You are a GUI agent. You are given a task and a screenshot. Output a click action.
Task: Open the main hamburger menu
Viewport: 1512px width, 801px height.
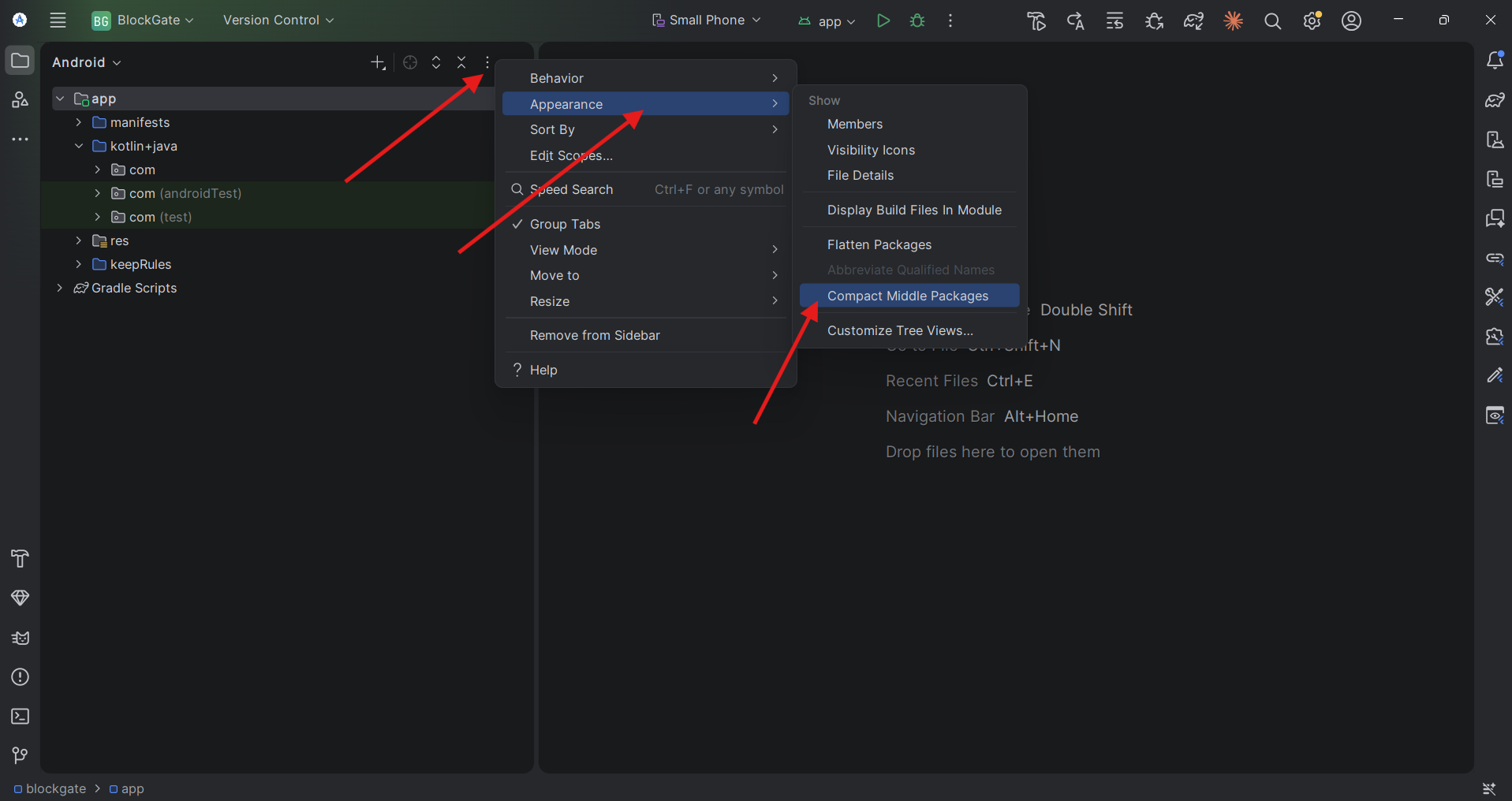(58, 20)
